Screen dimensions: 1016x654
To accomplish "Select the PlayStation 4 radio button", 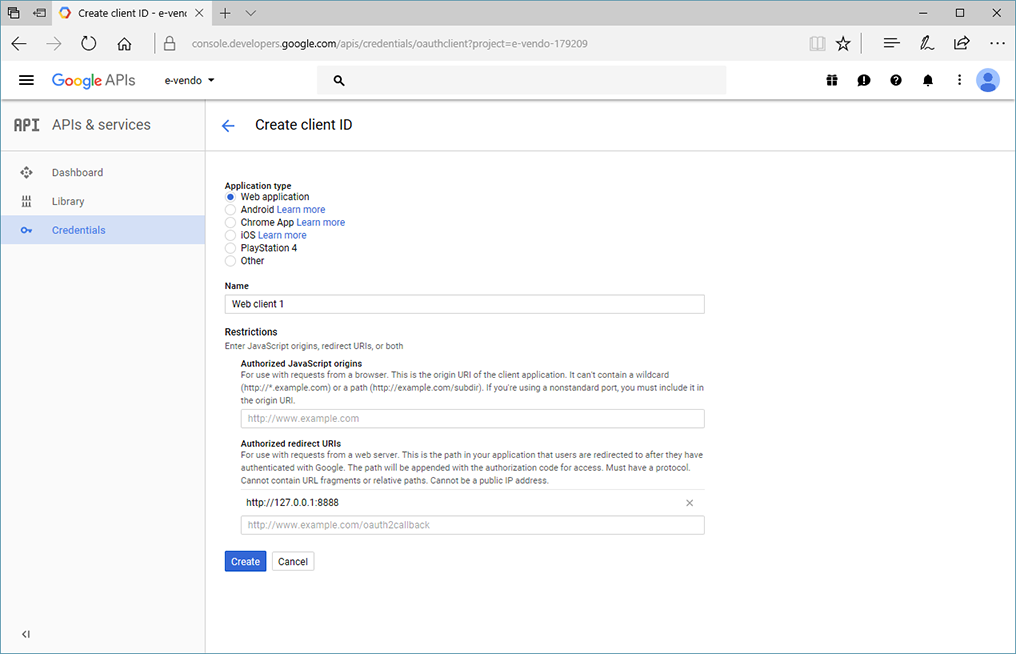I will point(230,248).
